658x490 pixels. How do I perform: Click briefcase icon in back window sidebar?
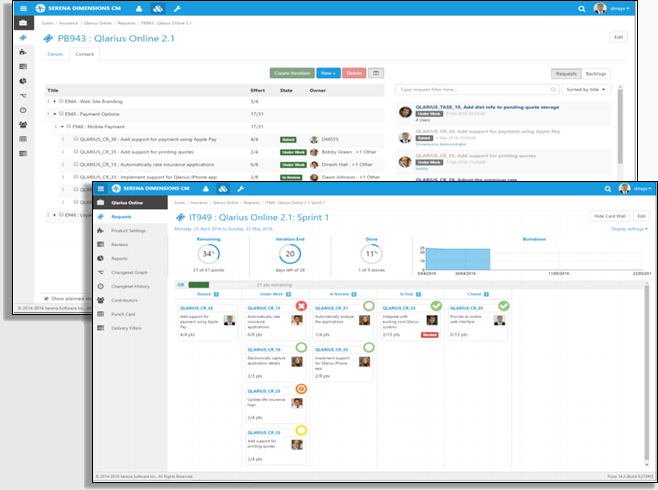coord(23,23)
